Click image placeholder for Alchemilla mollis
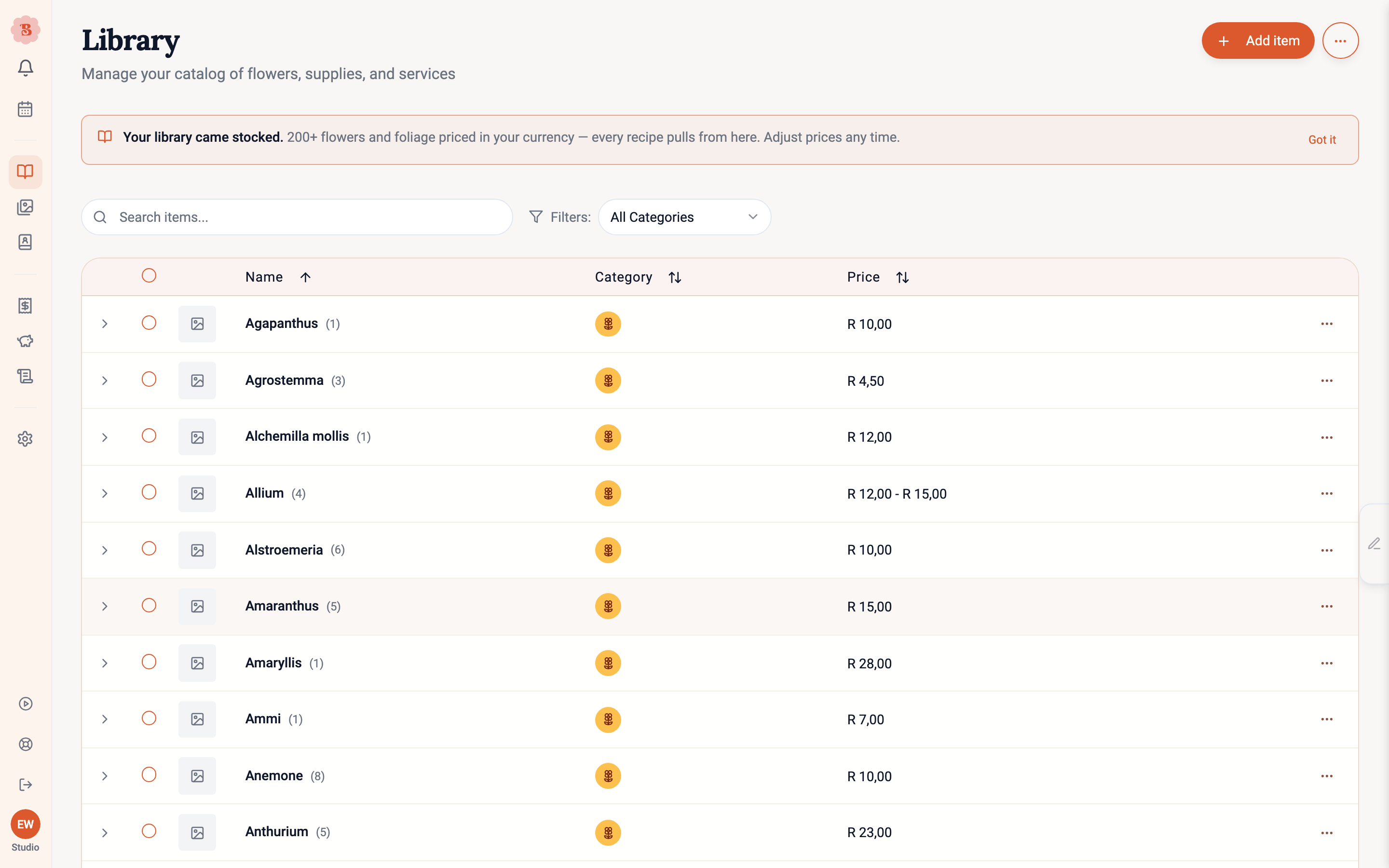 click(x=197, y=437)
